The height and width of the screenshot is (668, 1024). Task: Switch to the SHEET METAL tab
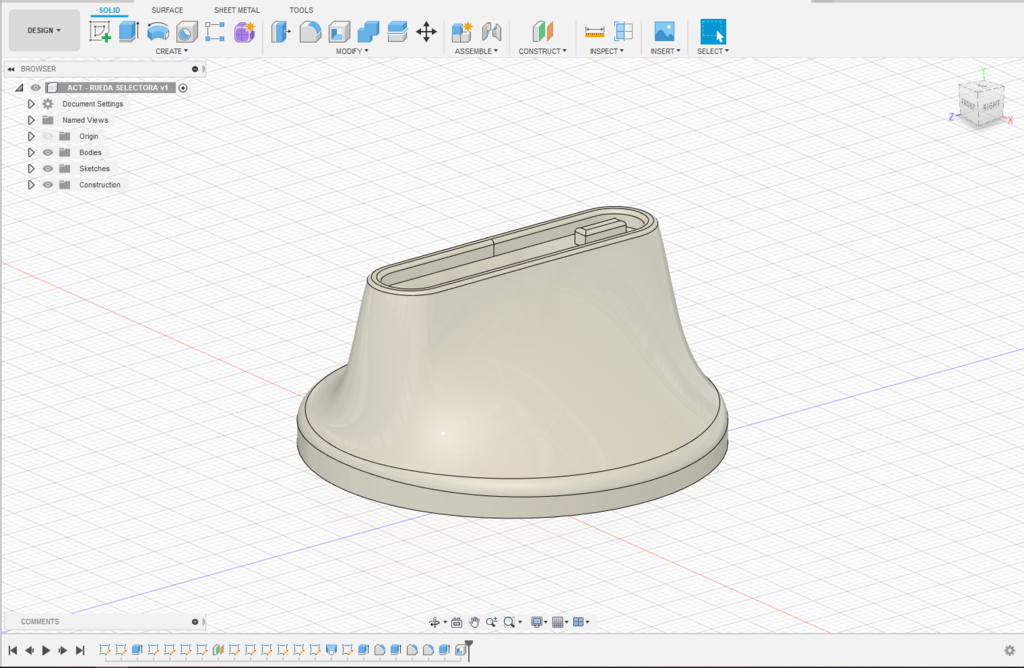tap(236, 10)
